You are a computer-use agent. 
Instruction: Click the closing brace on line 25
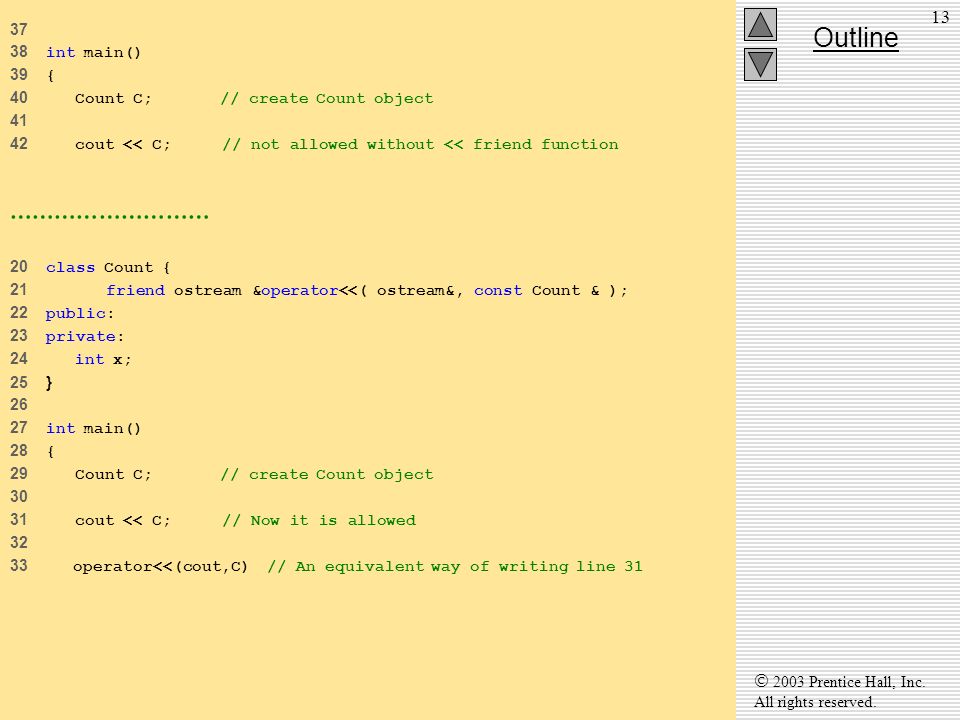click(49, 383)
